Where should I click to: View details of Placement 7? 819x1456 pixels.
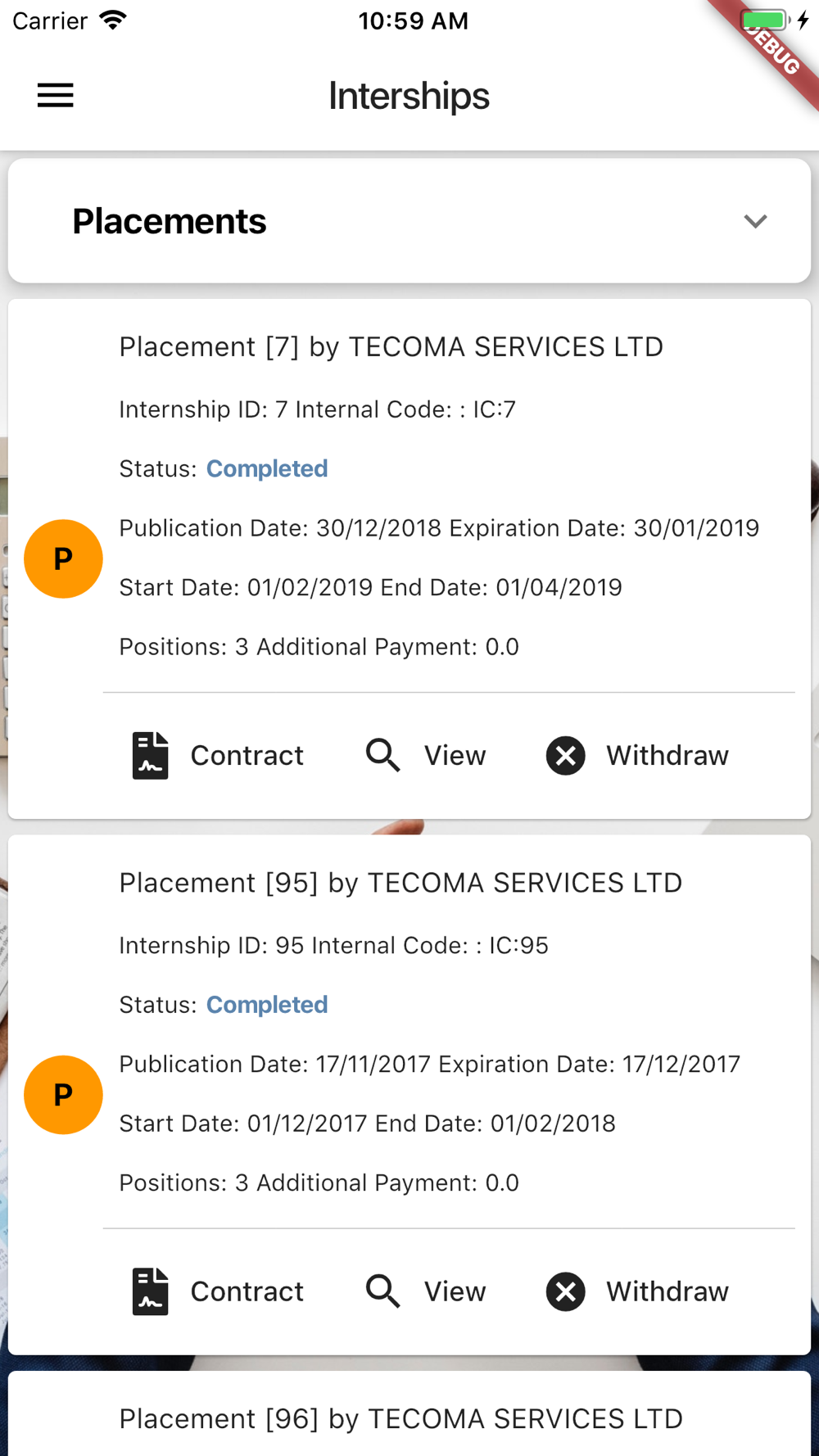point(426,755)
